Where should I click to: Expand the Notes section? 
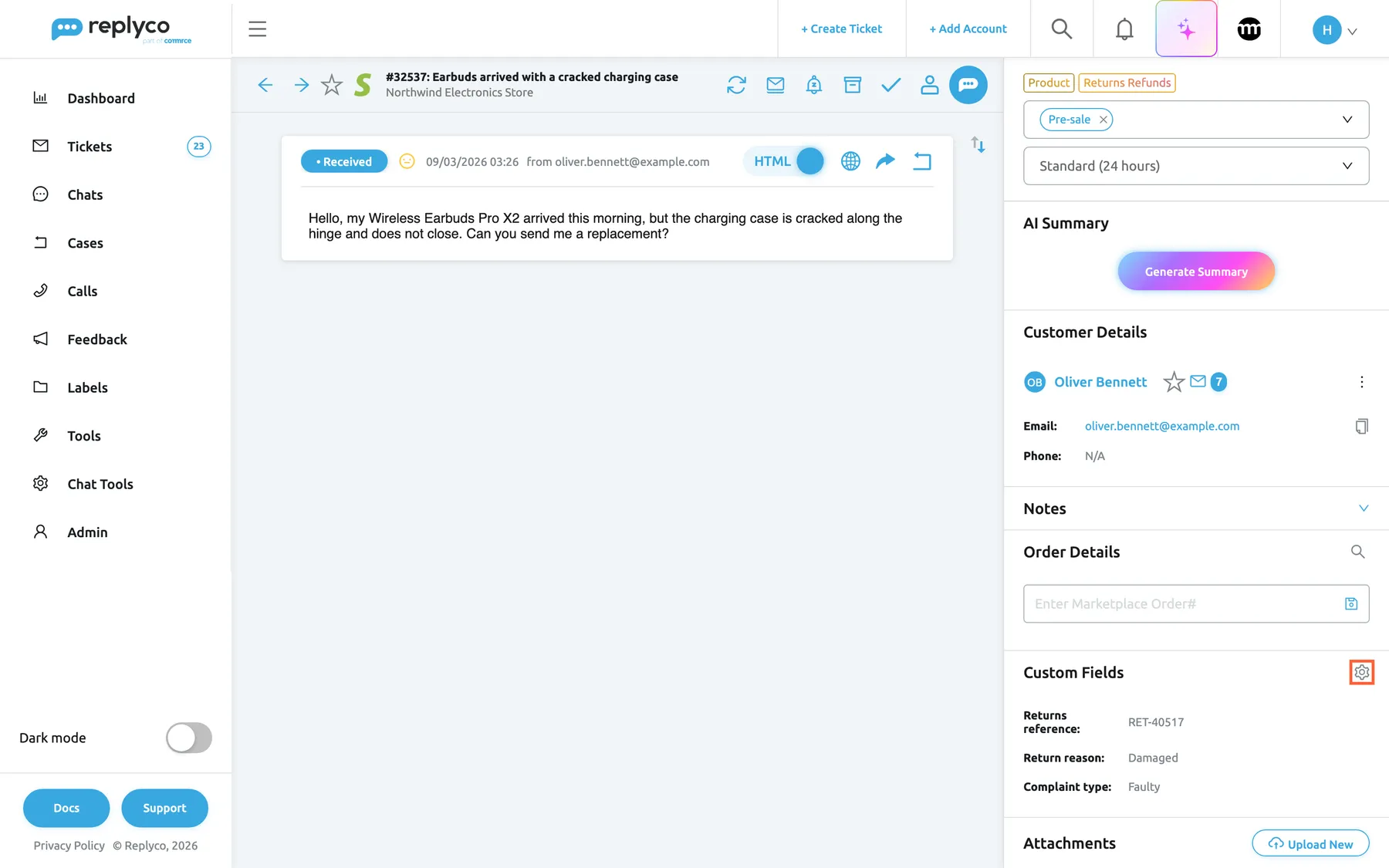point(1364,508)
